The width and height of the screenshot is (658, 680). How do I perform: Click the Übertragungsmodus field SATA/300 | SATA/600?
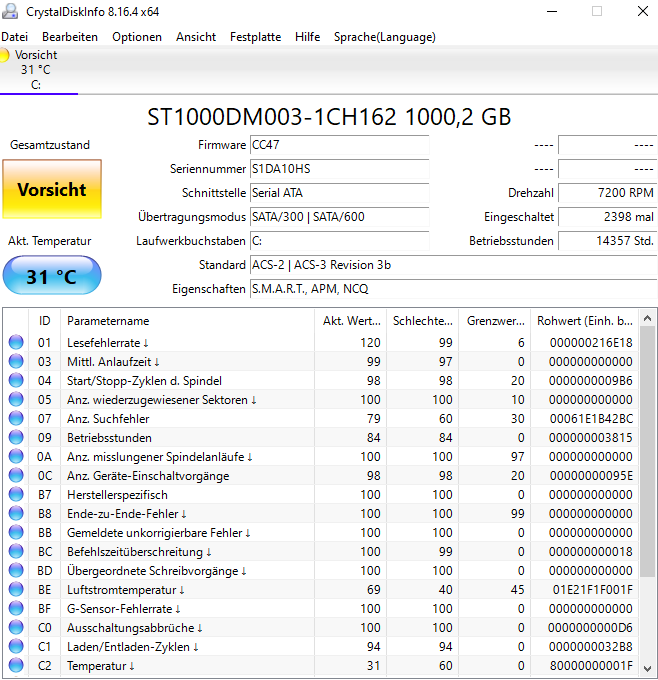click(x=340, y=217)
